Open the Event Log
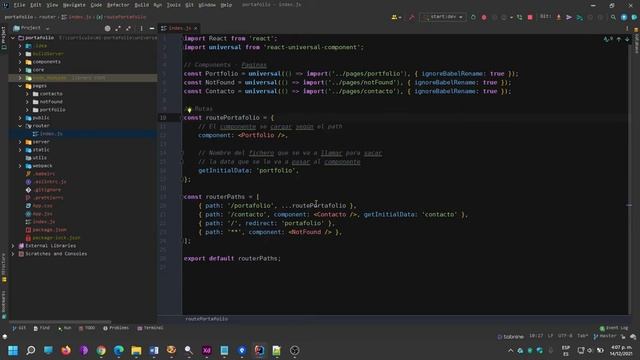The image size is (640, 360). click(x=614, y=328)
